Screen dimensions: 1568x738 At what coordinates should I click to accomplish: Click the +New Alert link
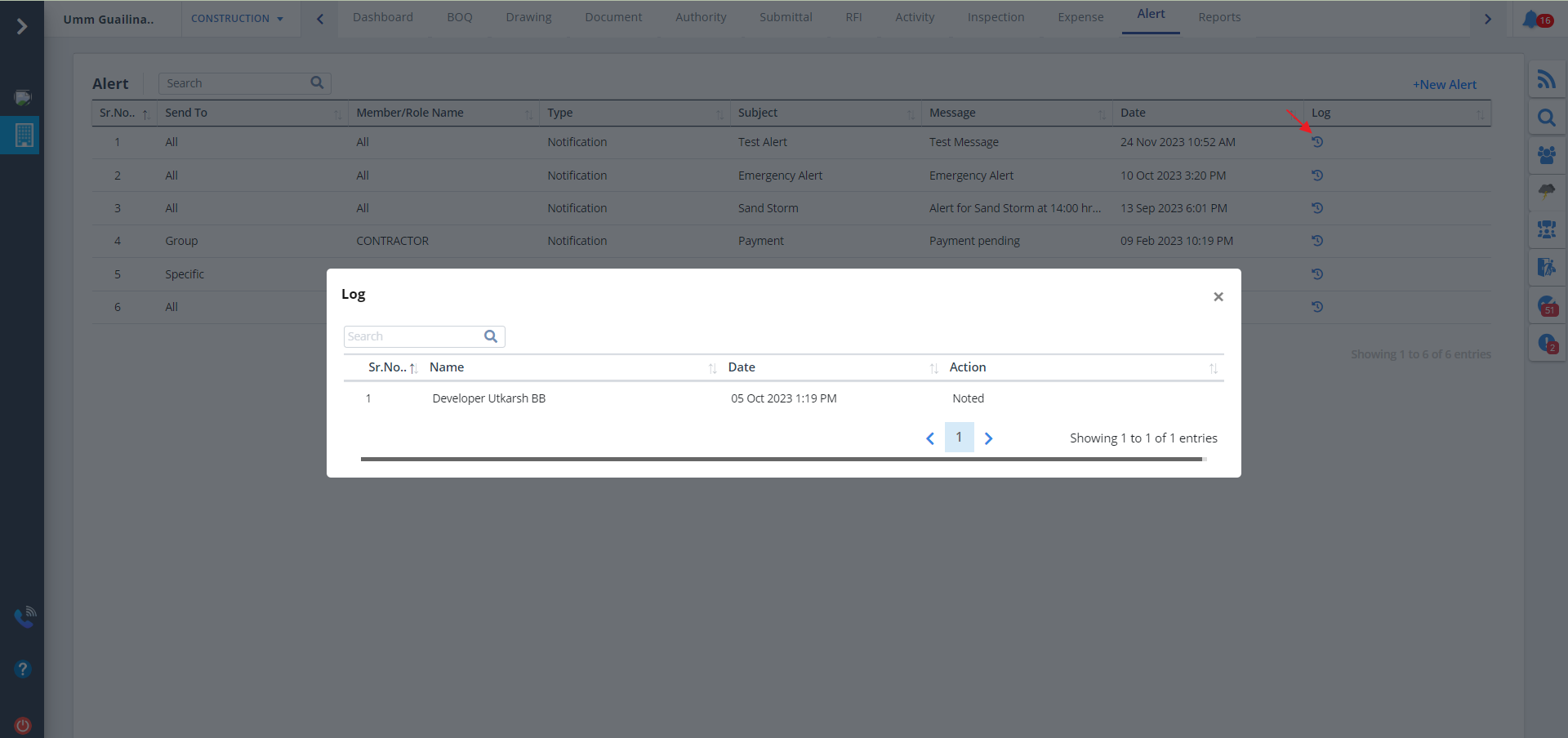click(1444, 85)
